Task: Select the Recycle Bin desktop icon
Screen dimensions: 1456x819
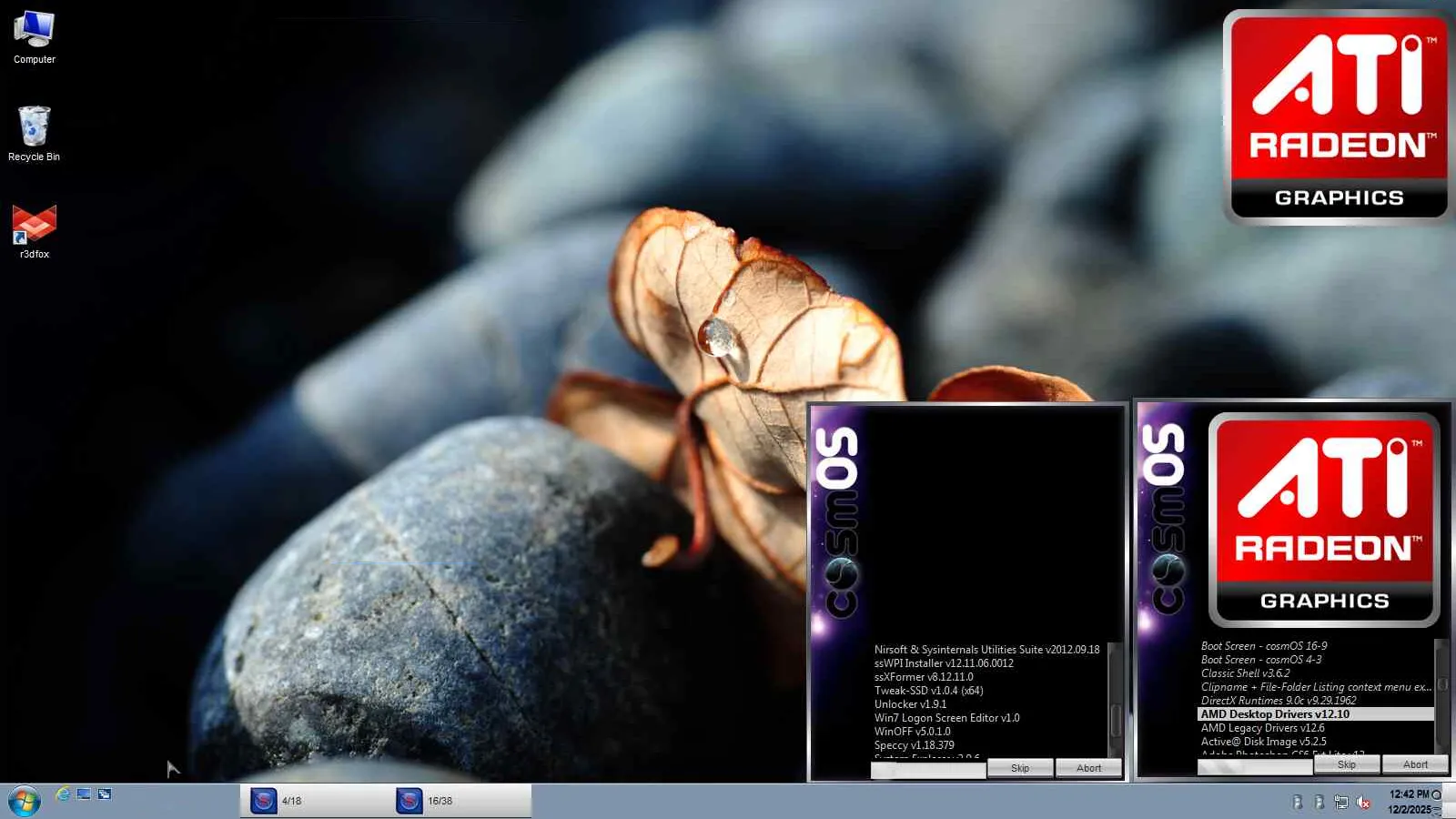Action: click(x=35, y=134)
